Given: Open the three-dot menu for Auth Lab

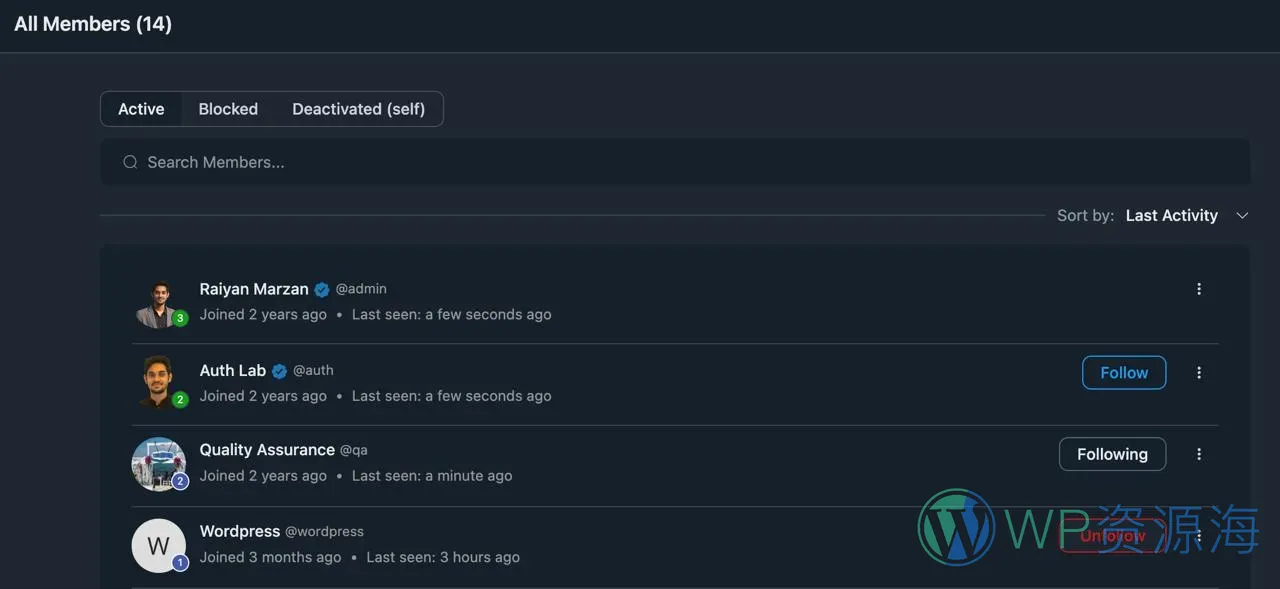Looking at the screenshot, I should point(1199,373).
